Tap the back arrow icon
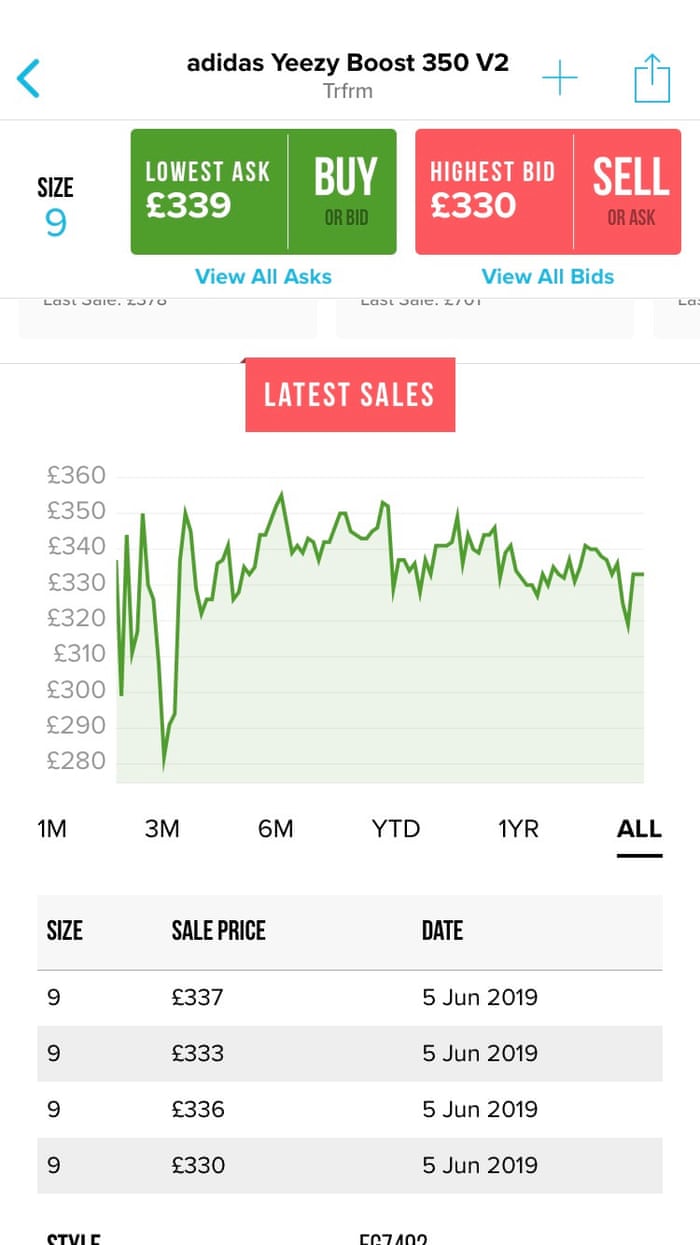Viewport: 700px width, 1245px height. click(x=29, y=78)
